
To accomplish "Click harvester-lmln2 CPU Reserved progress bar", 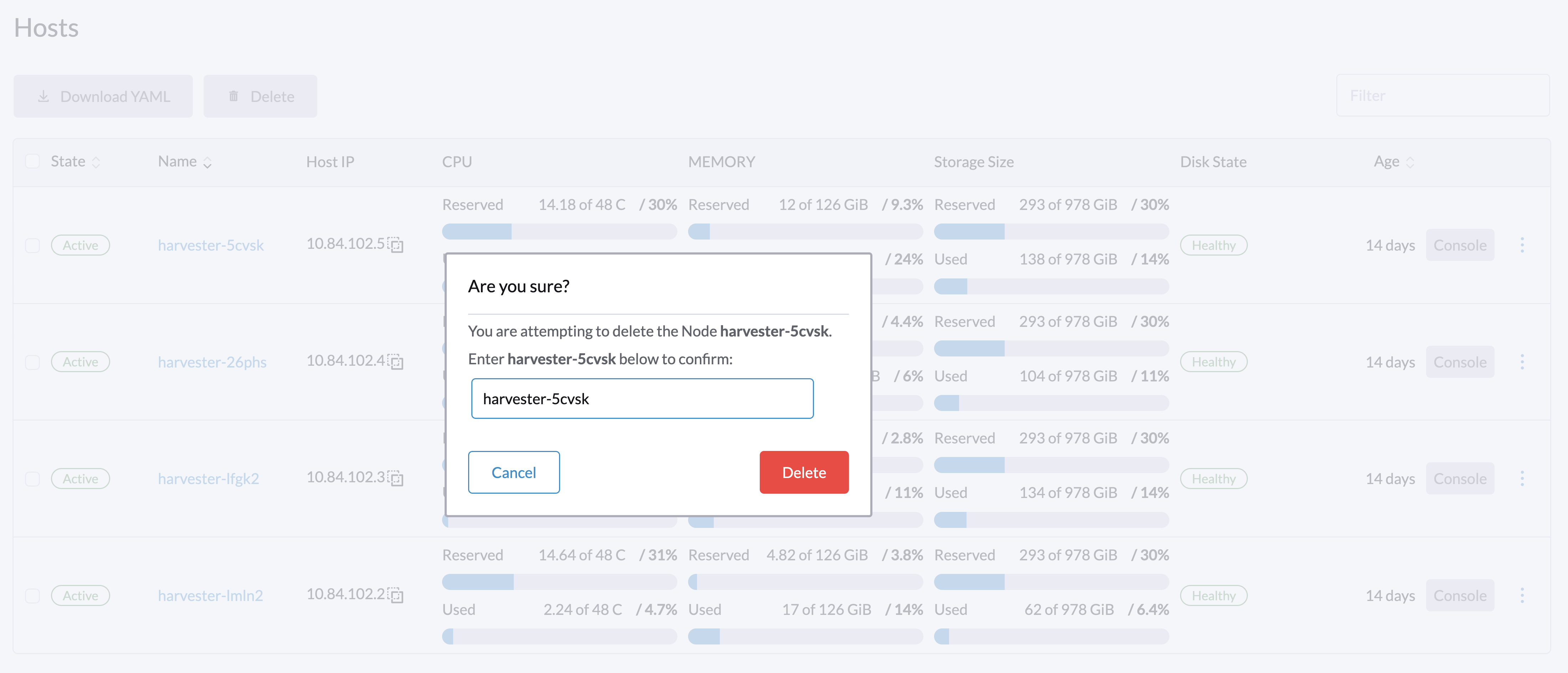I will click(559, 582).
